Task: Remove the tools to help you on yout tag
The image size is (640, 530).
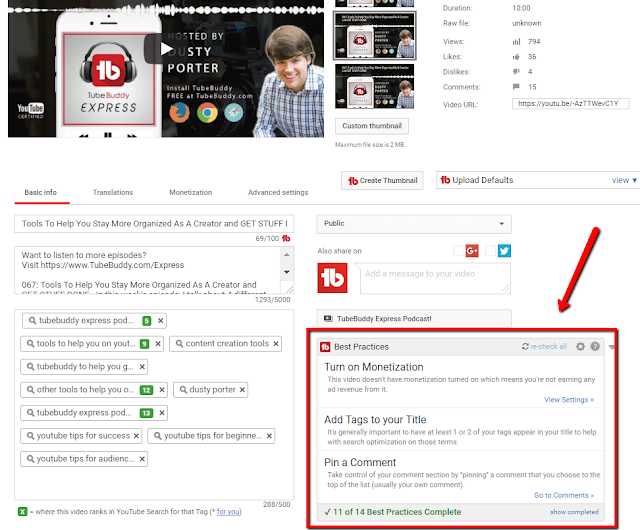Action: [158, 344]
